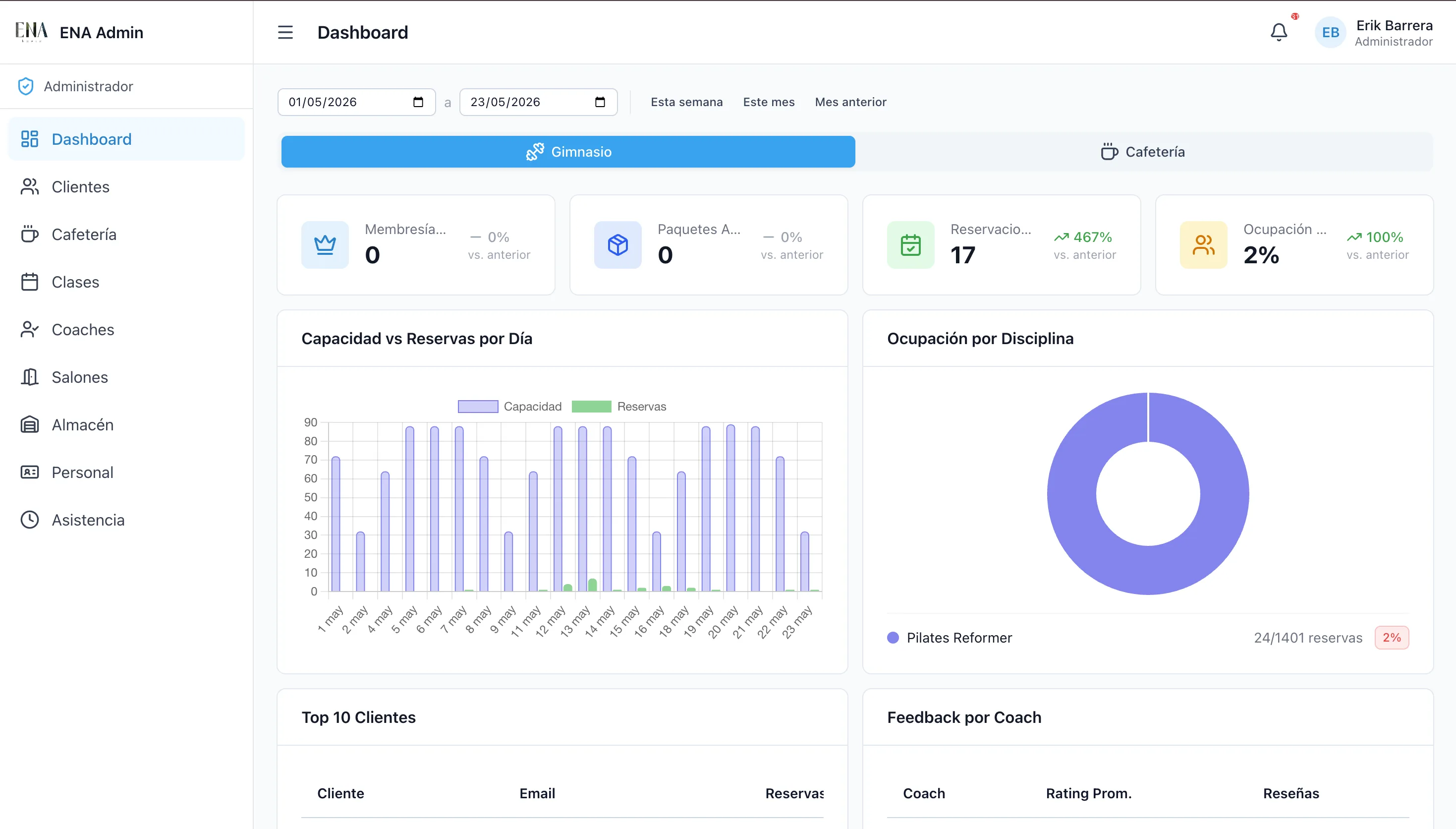The image size is (1456, 829).
Task: Click the Almacén warehouse icon
Action: pyautogui.click(x=30, y=425)
